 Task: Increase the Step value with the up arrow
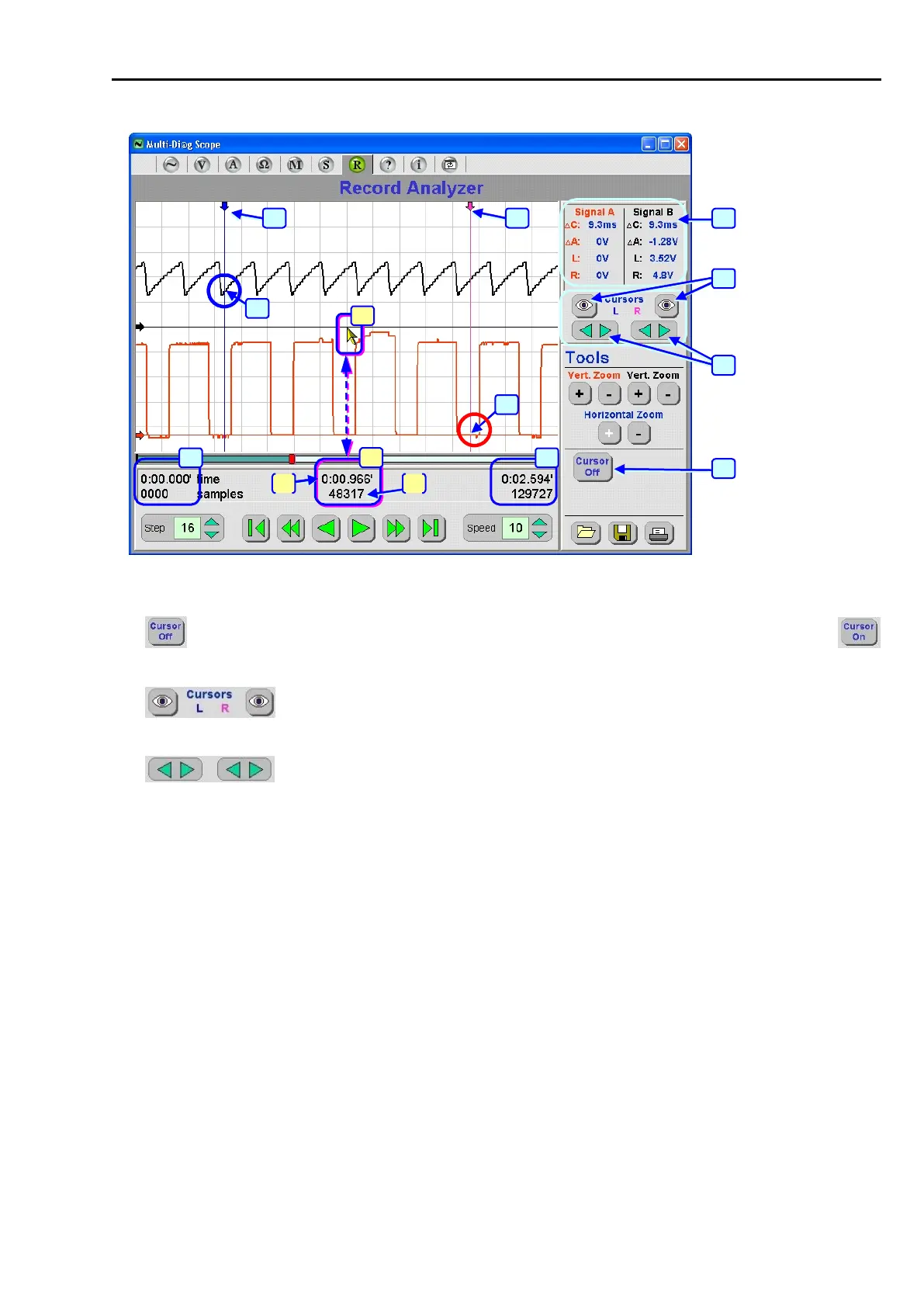click(x=212, y=522)
